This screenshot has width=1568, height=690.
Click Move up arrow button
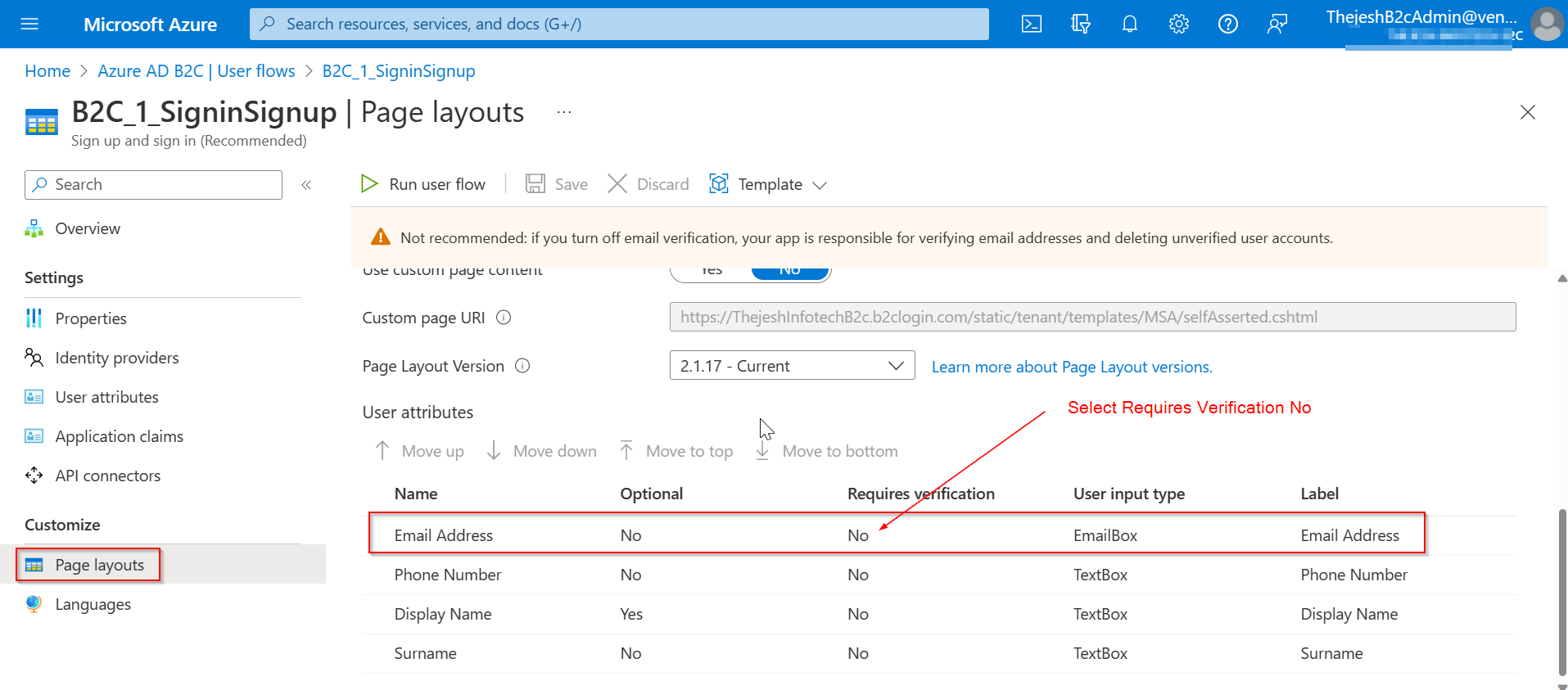(419, 451)
